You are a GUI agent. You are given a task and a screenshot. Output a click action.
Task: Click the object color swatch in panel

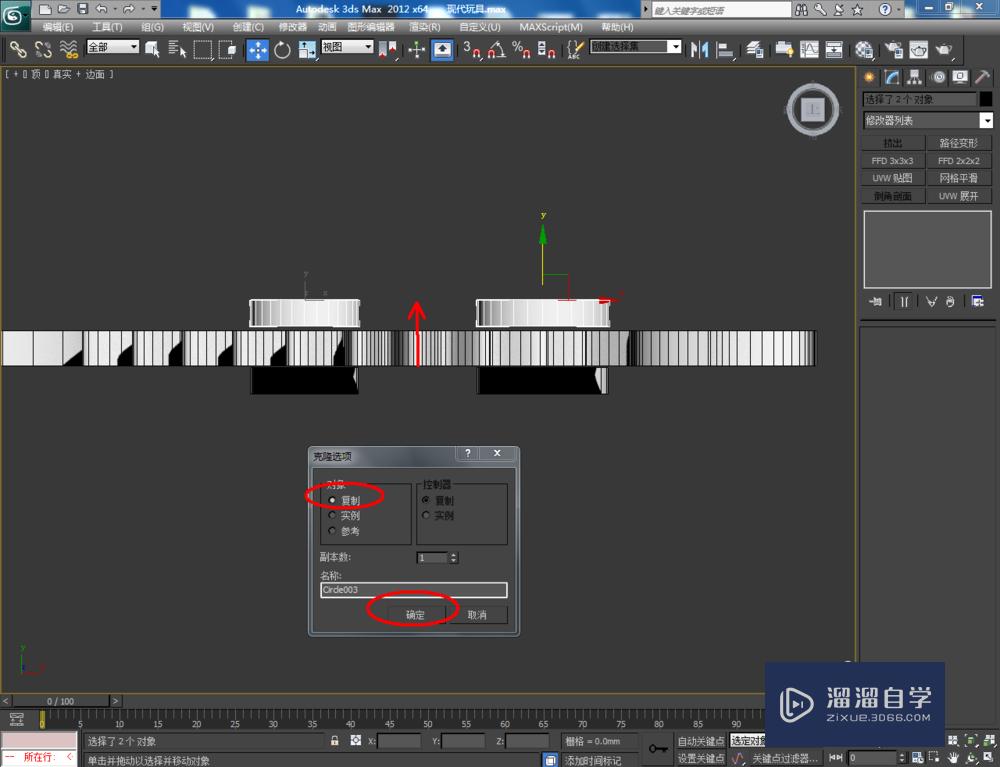click(986, 99)
